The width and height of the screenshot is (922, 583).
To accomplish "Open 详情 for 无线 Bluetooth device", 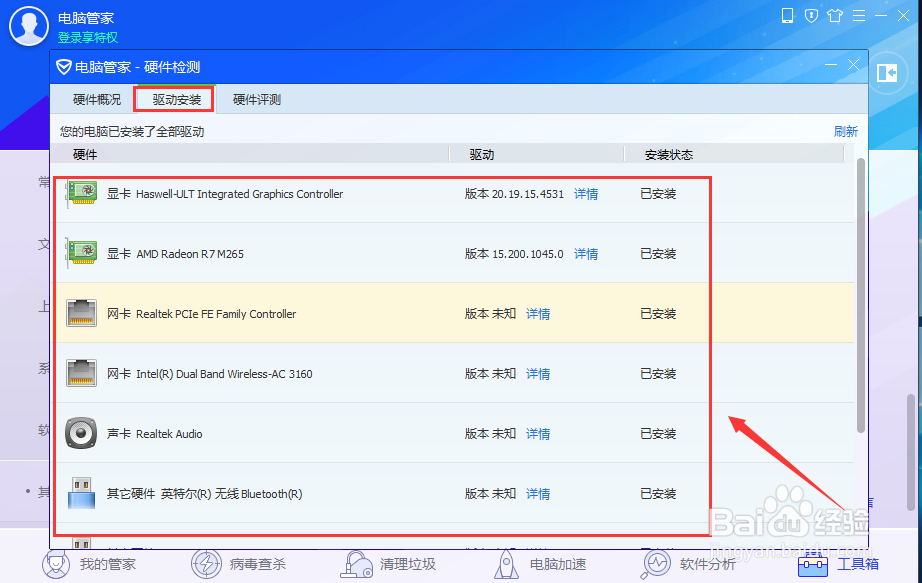I will tap(538, 494).
